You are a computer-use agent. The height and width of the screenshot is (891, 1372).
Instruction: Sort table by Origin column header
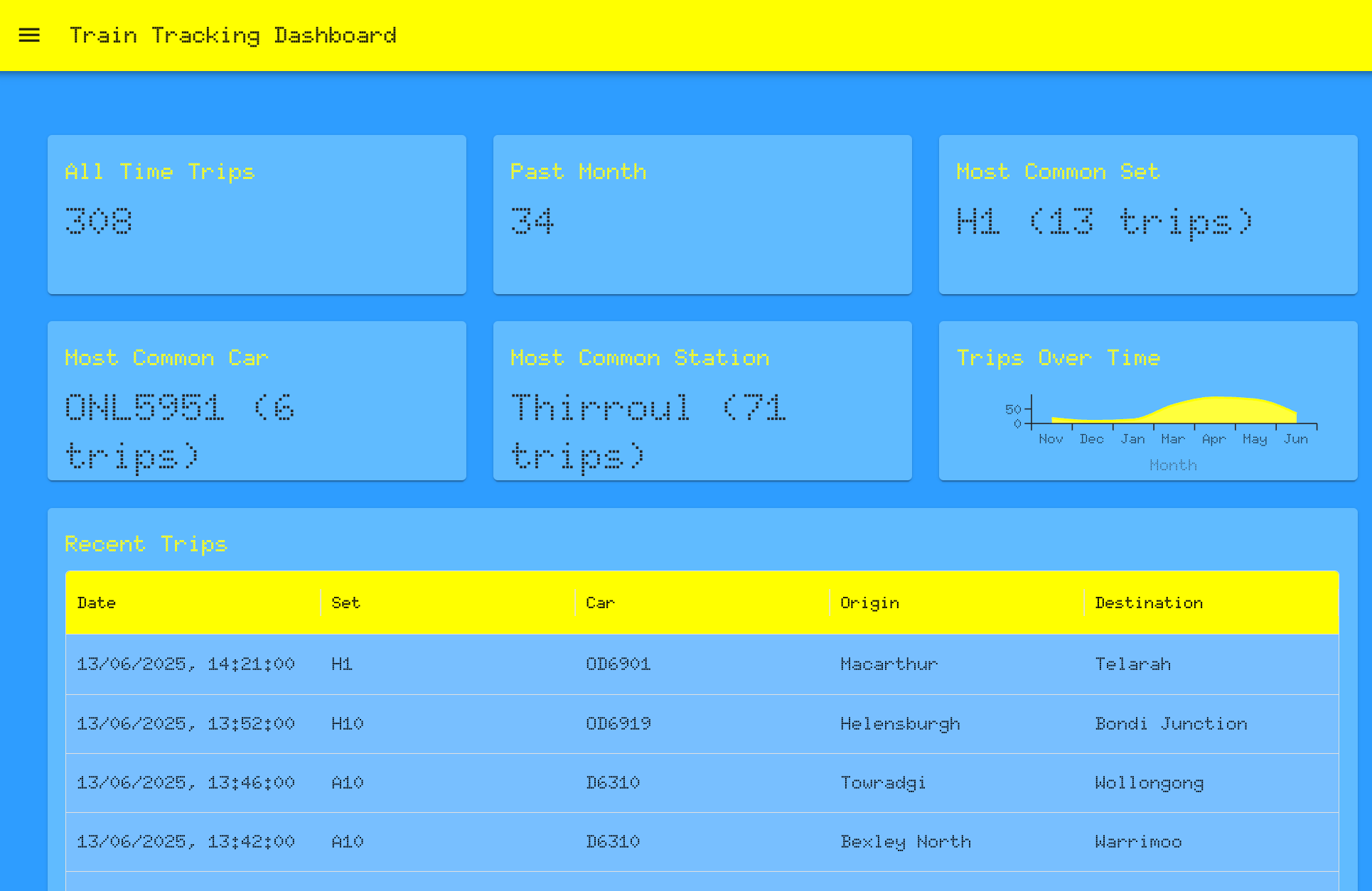coord(869,603)
